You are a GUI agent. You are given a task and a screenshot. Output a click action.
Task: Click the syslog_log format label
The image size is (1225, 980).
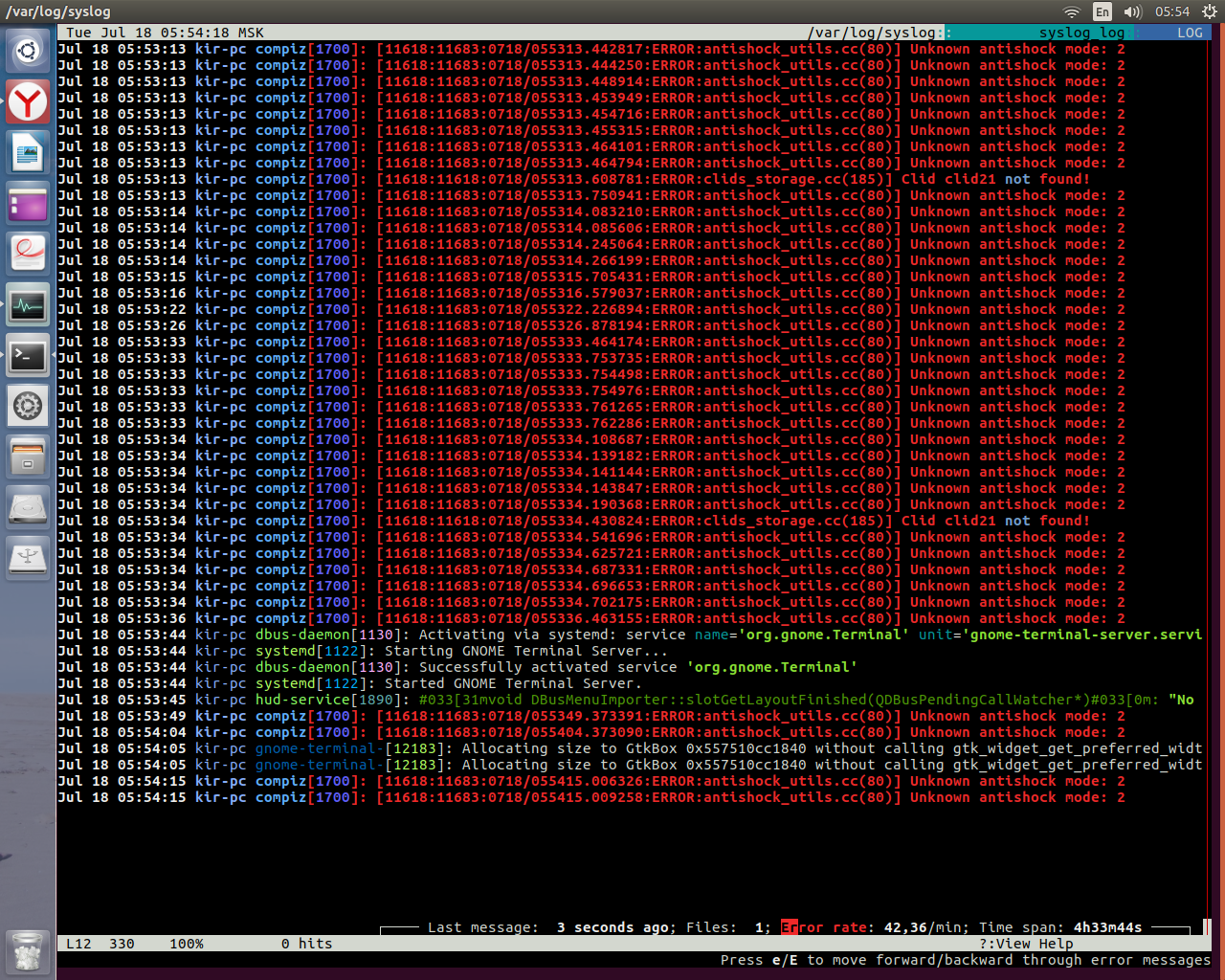[x=1081, y=33]
